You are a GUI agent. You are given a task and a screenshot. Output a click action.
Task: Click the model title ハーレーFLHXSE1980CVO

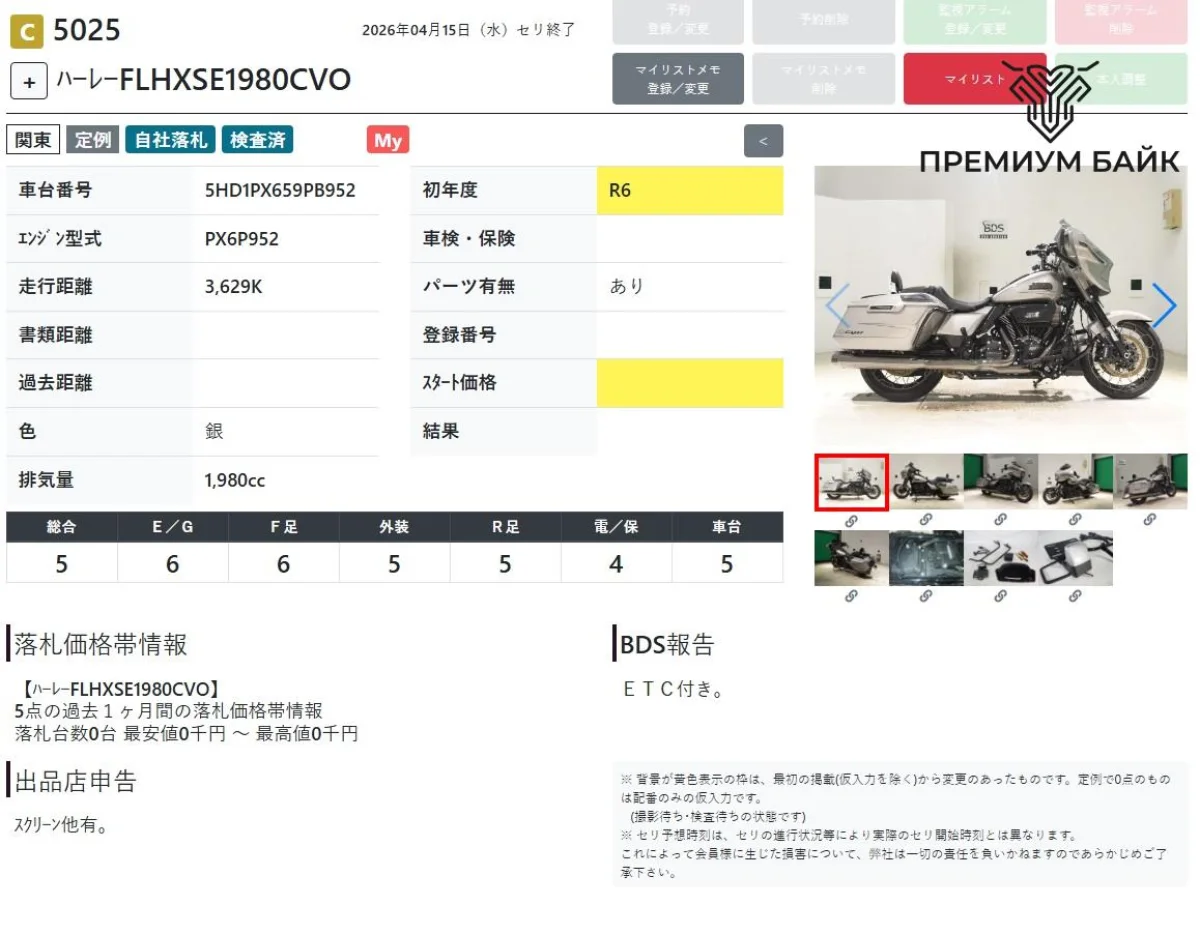[x=204, y=81]
